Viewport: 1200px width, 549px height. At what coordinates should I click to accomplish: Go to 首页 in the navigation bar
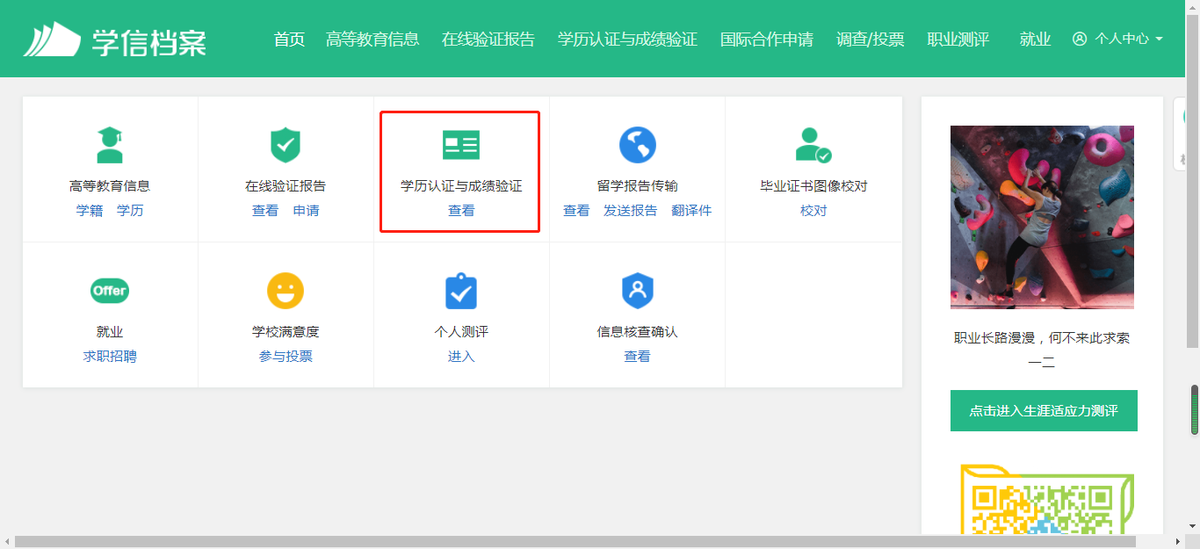pyautogui.click(x=289, y=39)
